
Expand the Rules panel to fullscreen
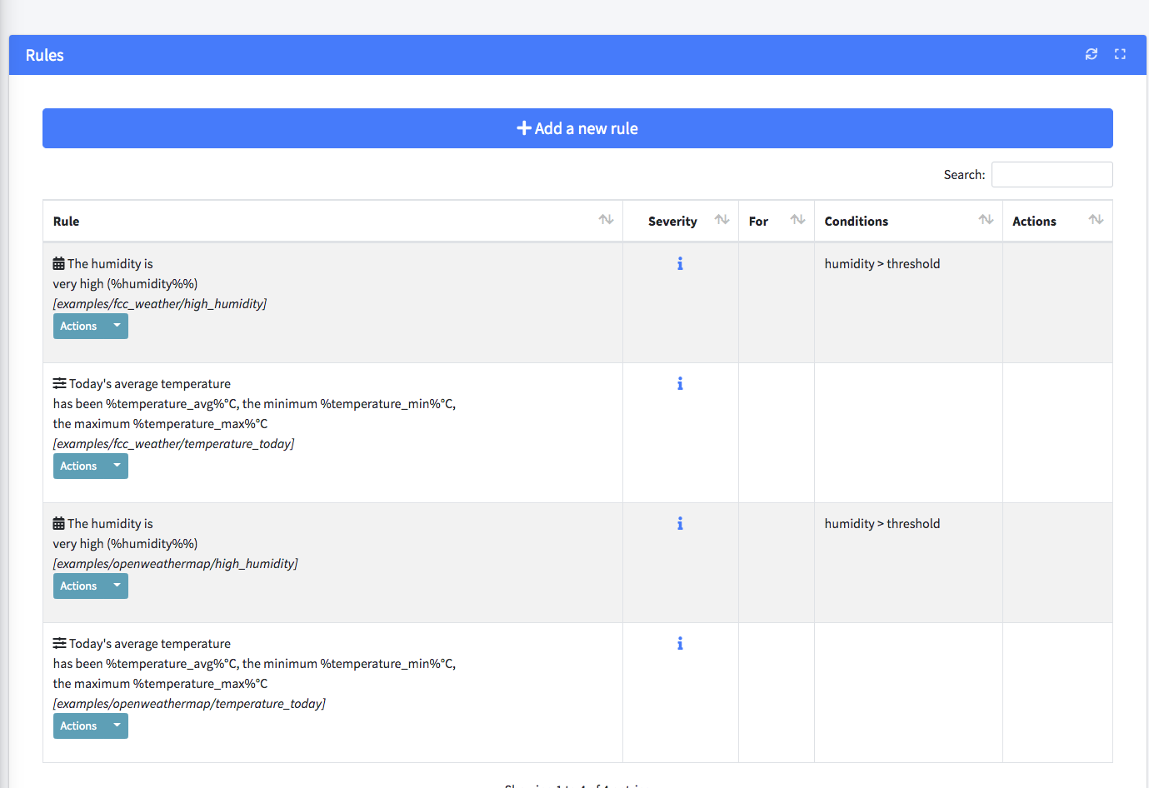point(1120,54)
